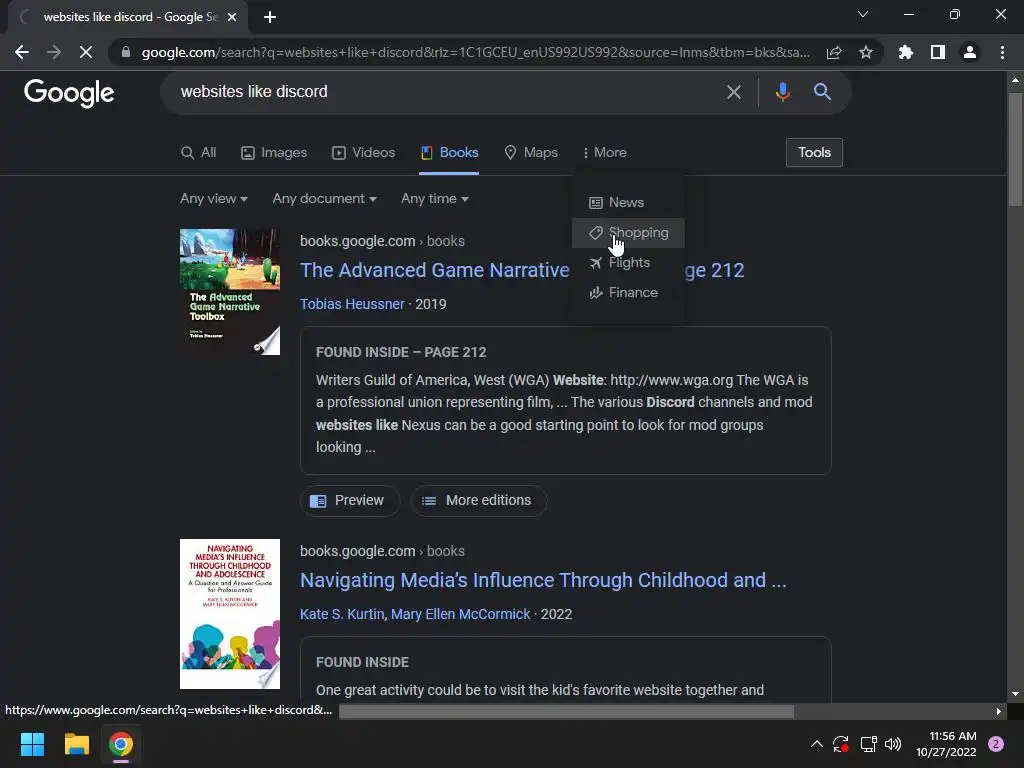The width and height of the screenshot is (1024, 768).
Task: Choose News from the More menu
Action: pyautogui.click(x=628, y=202)
